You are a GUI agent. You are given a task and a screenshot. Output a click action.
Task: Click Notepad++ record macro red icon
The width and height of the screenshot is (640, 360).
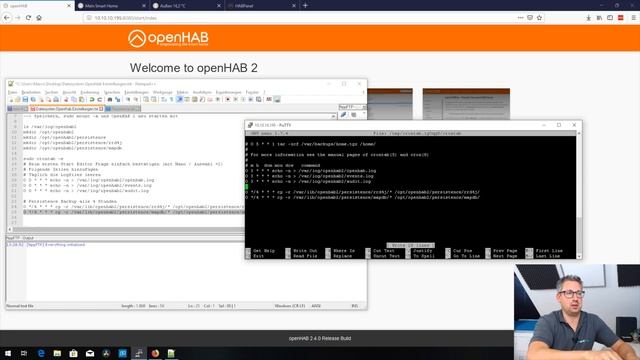pos(228,100)
